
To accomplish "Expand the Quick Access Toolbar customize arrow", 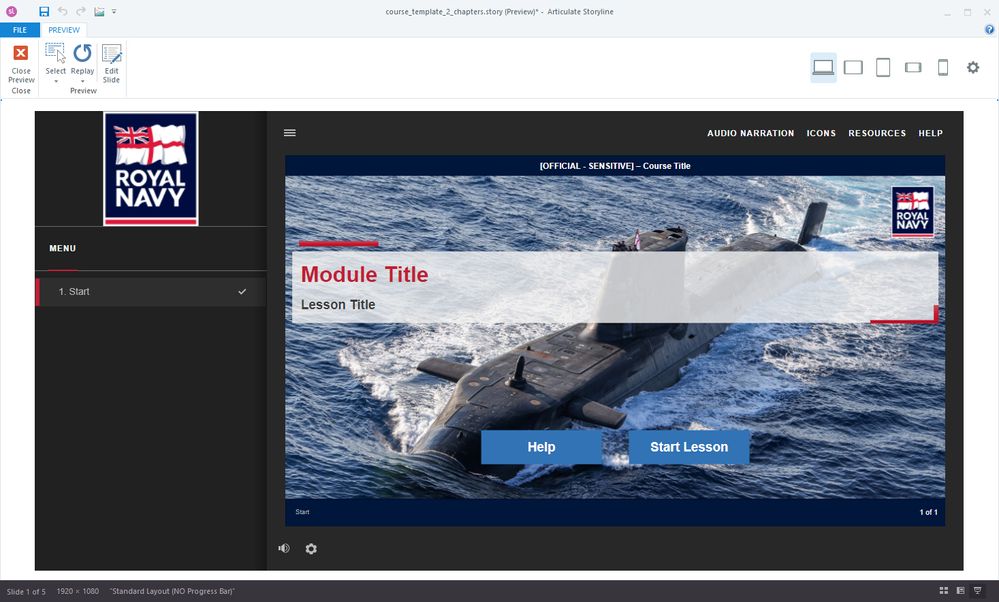I will coord(114,12).
